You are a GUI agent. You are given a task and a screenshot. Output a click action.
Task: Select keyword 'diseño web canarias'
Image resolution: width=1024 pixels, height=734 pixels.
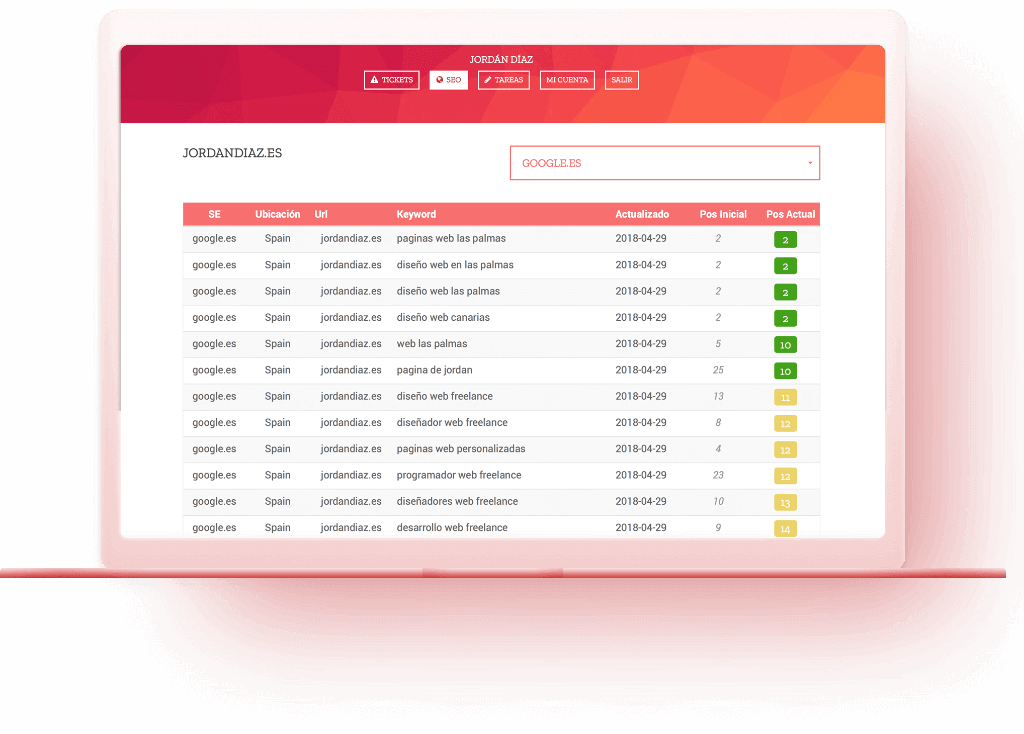click(443, 317)
